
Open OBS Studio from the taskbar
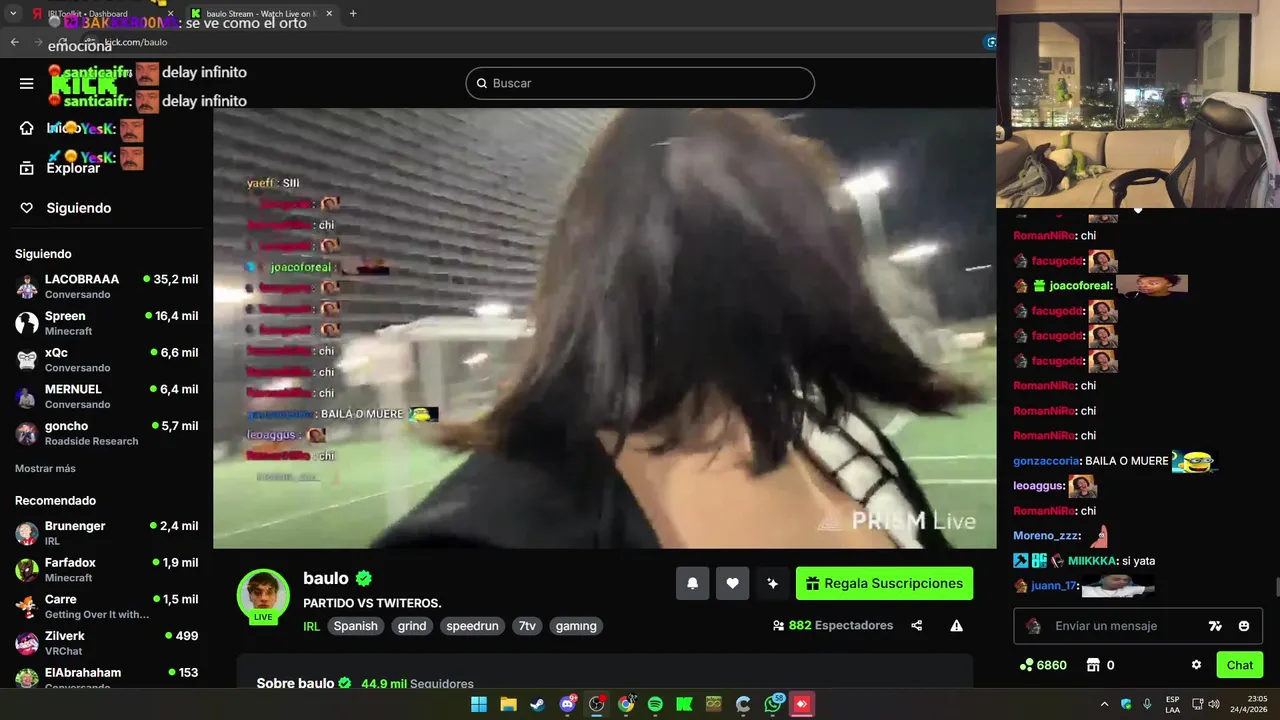pos(596,704)
